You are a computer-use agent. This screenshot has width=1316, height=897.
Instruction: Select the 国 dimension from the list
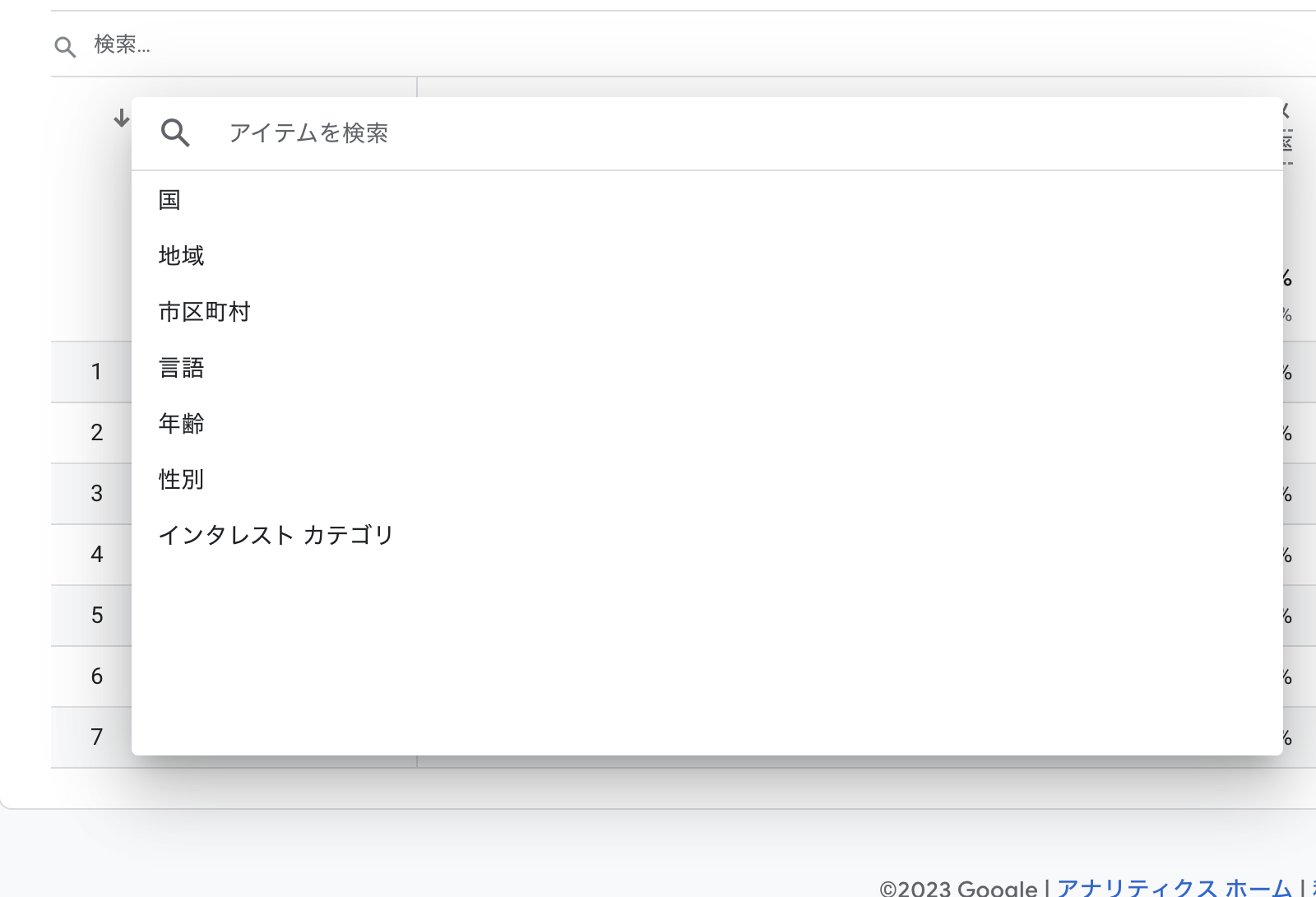(169, 200)
